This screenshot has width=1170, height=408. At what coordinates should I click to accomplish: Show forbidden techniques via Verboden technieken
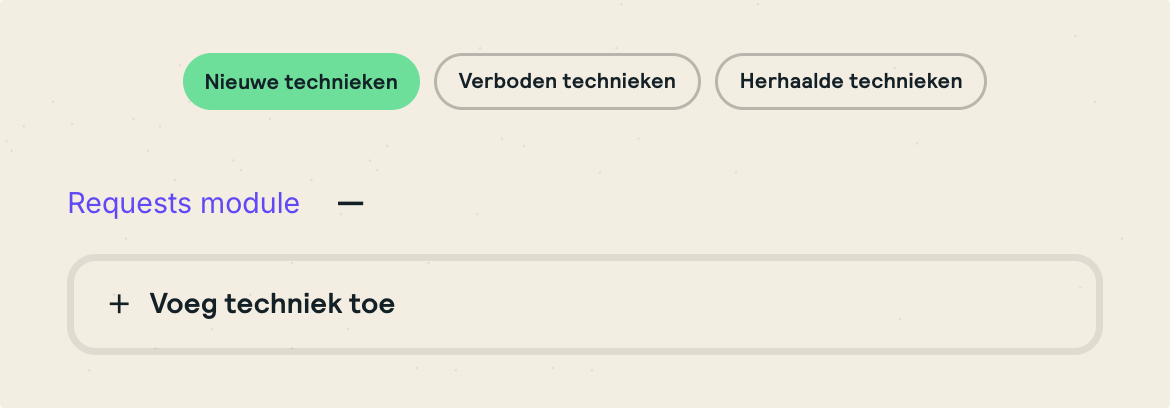pyautogui.click(x=567, y=81)
